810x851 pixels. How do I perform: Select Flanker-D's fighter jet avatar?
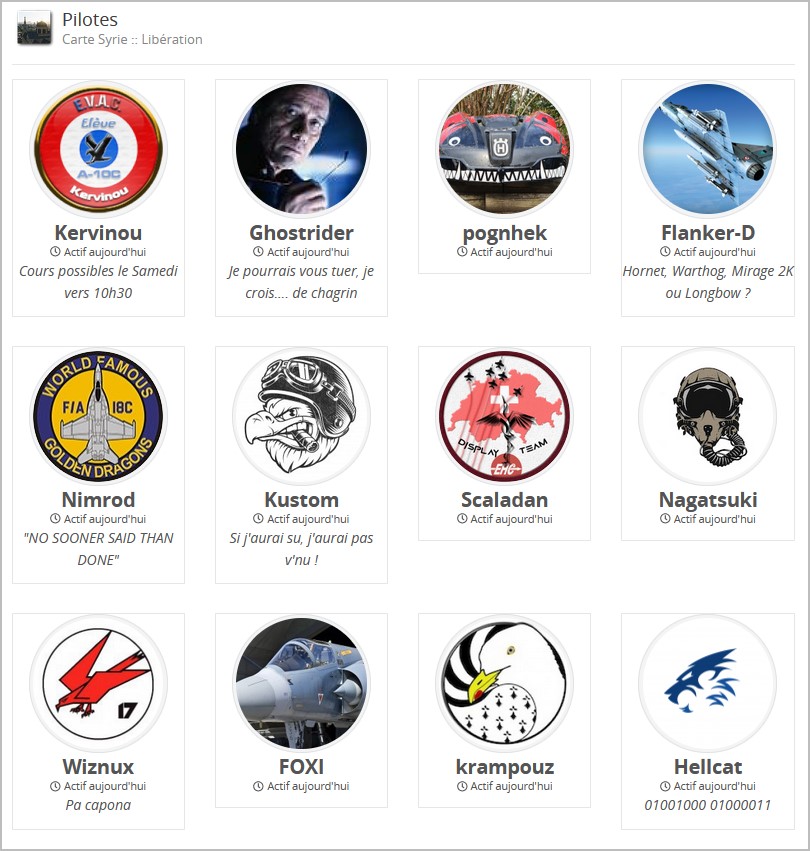pos(707,149)
